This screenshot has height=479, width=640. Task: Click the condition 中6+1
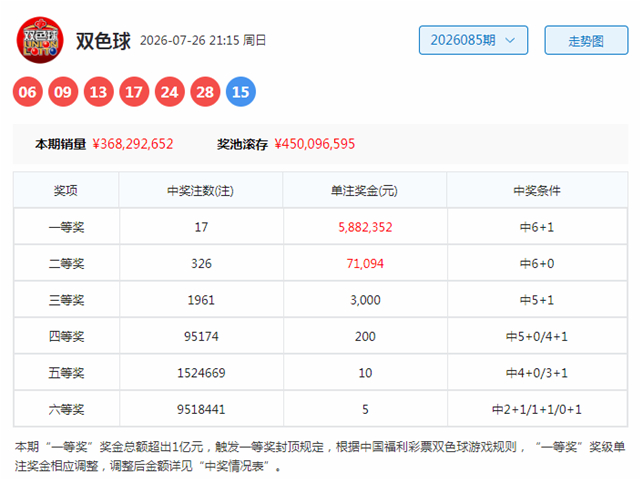click(537, 227)
